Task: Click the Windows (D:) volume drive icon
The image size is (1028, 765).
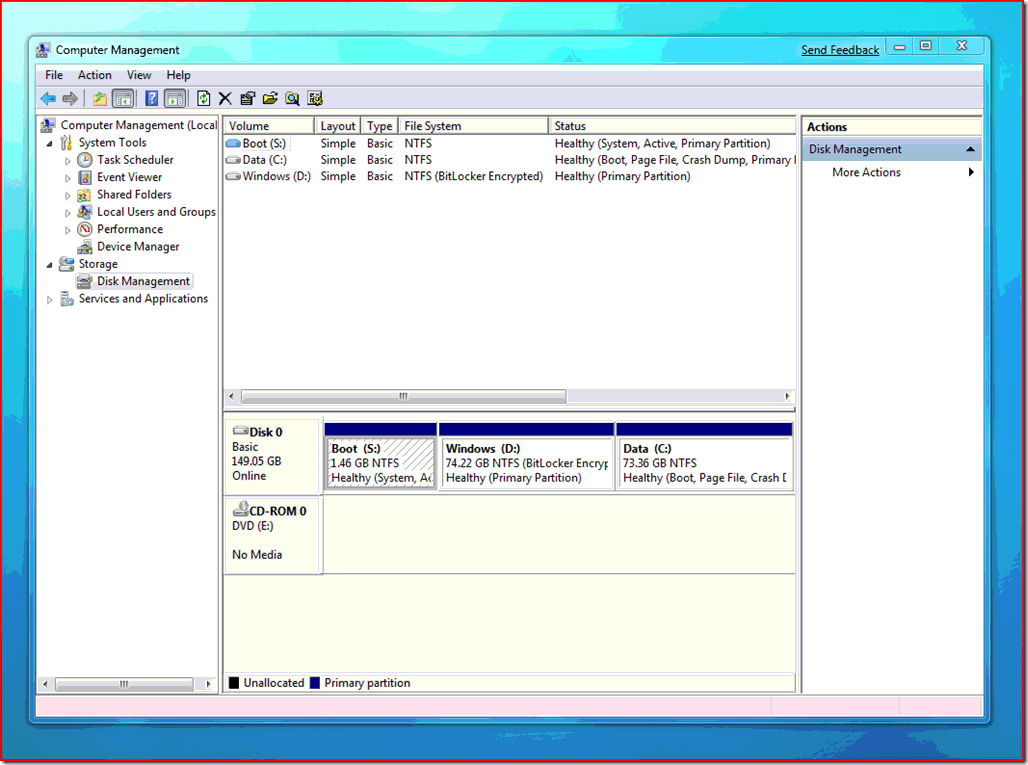Action: point(233,176)
